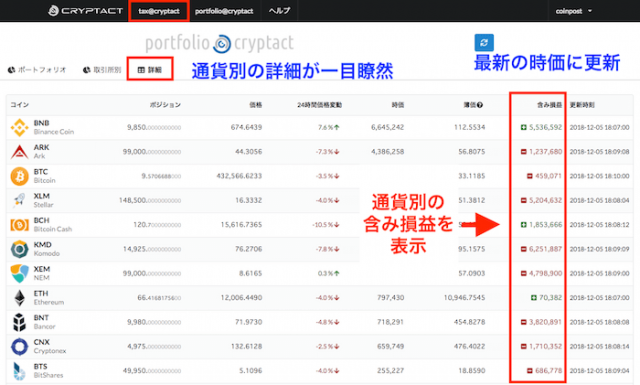Select the BNB price 674.6439

coord(246,127)
